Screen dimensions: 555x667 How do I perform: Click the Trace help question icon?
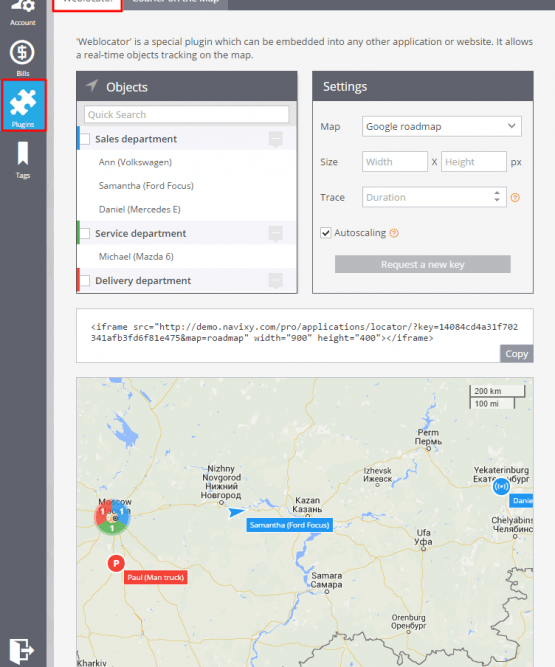[515, 198]
